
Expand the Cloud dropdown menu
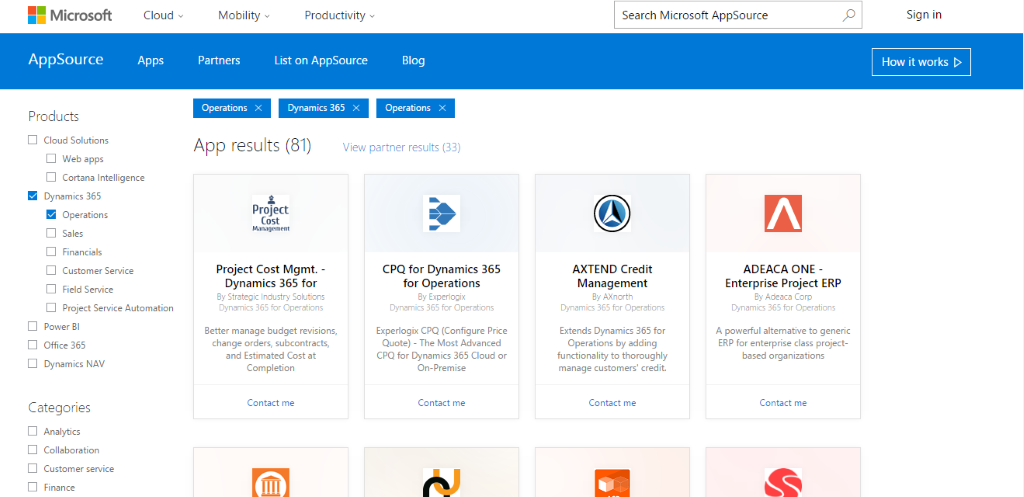[x=163, y=15]
